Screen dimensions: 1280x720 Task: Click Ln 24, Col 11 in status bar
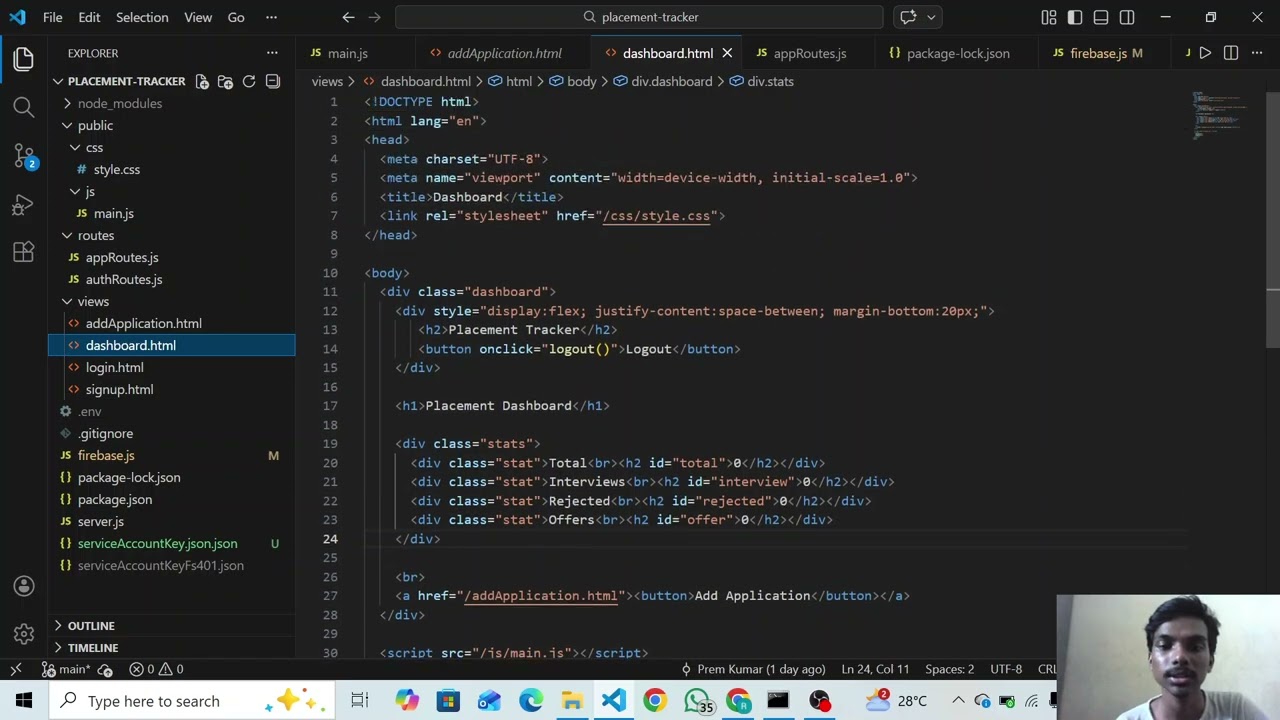coord(875,669)
